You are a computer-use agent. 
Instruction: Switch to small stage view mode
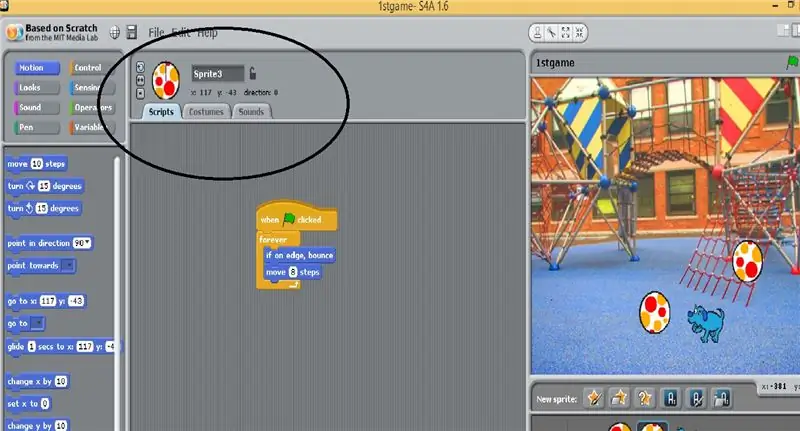tap(783, 31)
